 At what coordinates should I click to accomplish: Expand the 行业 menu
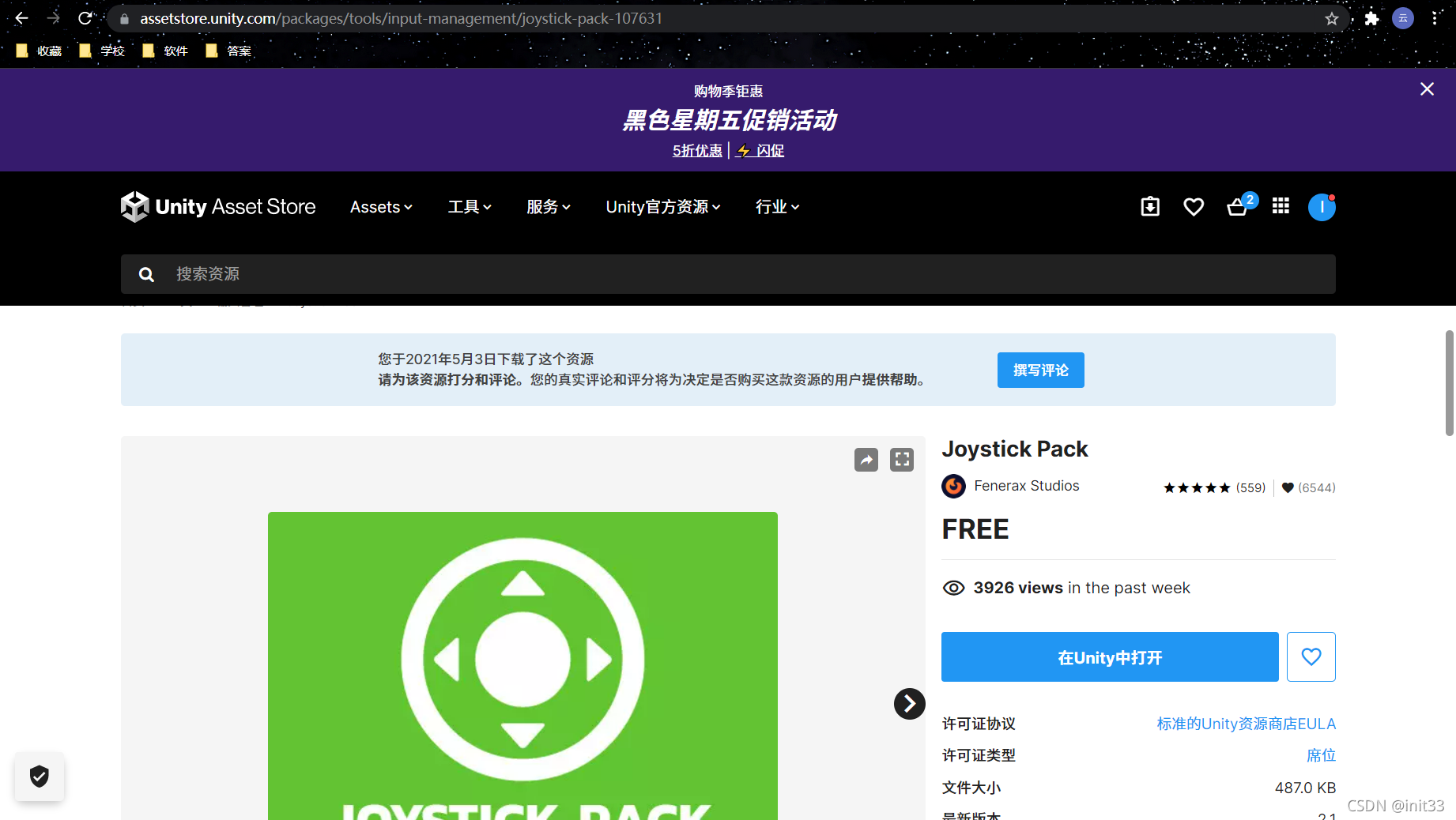[778, 207]
